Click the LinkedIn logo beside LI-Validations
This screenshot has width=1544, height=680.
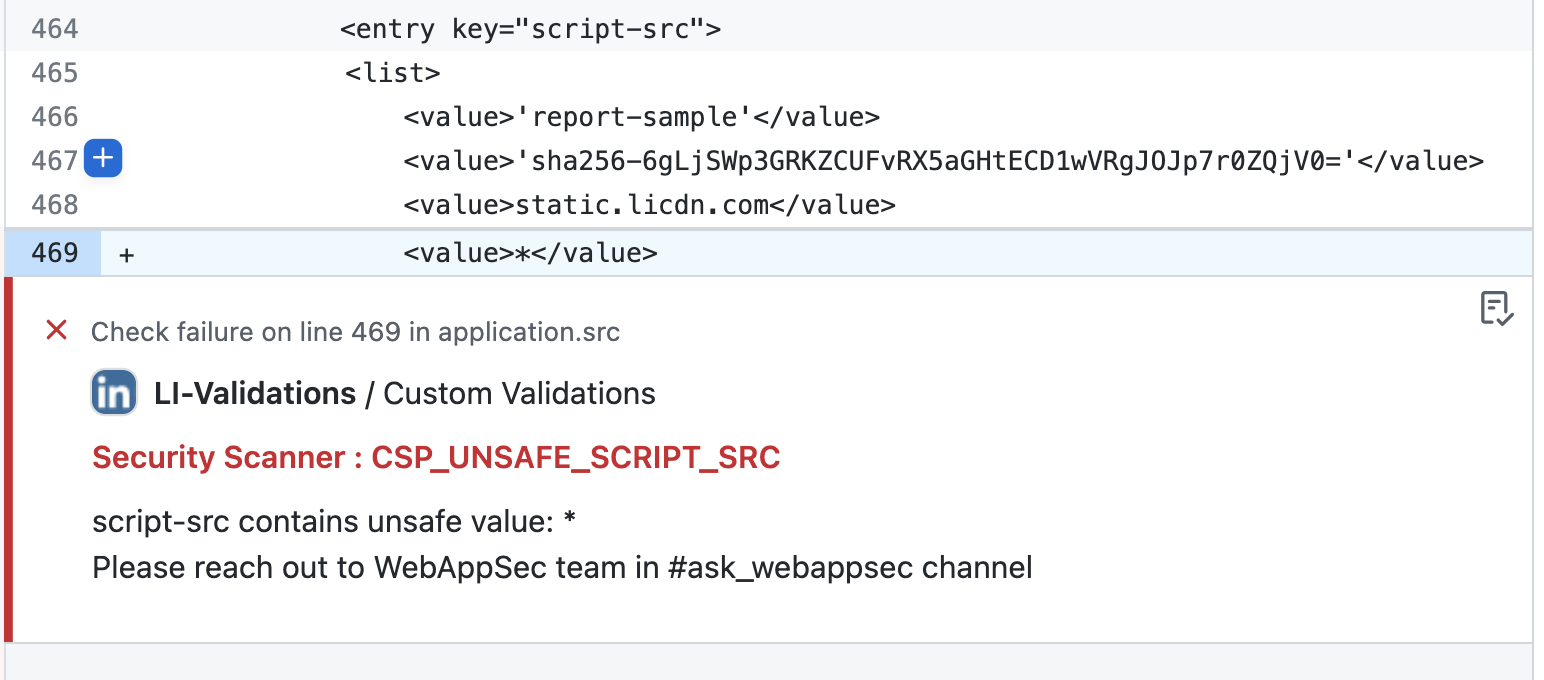click(114, 393)
